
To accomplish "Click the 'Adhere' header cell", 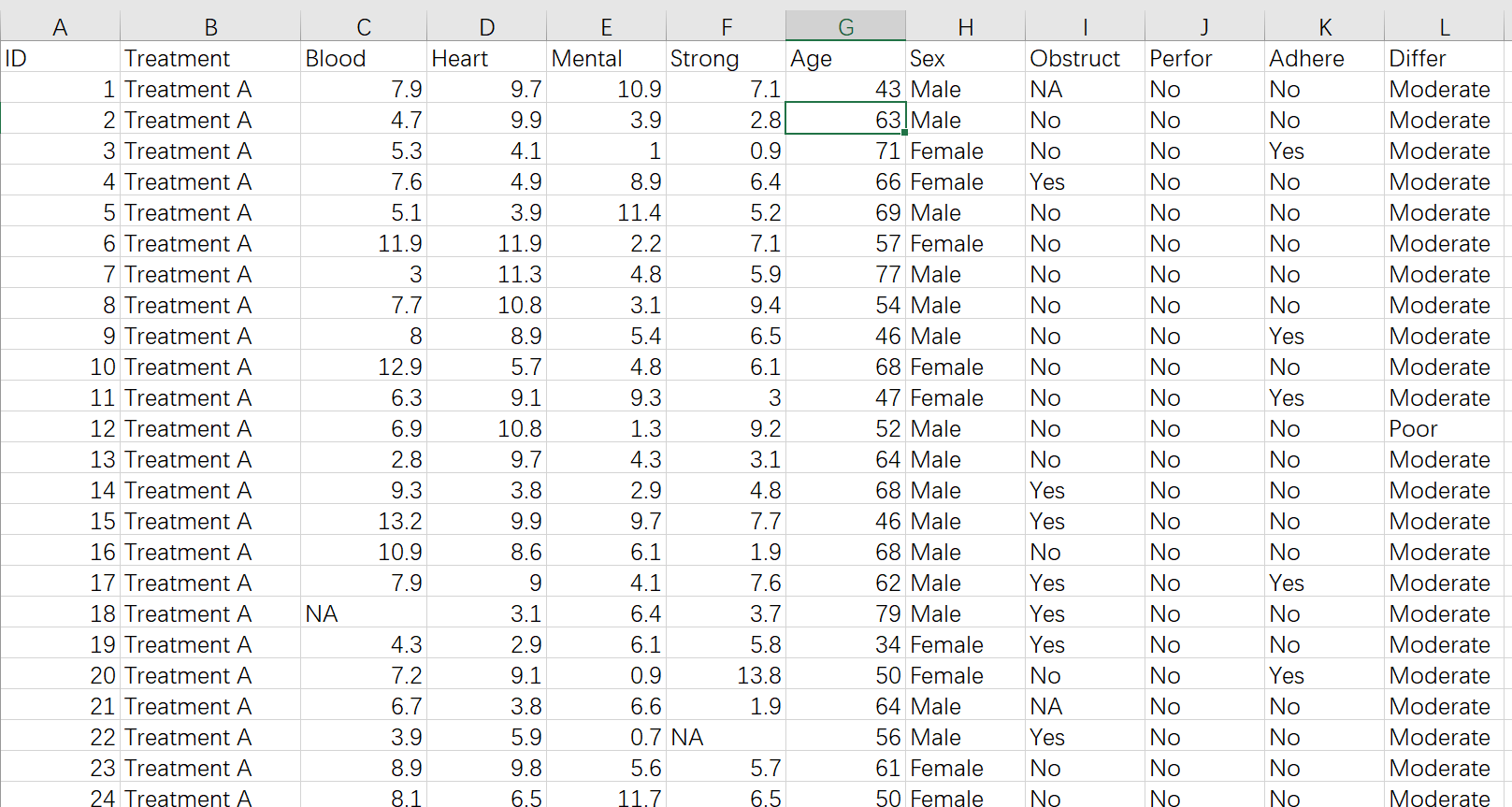I will coord(1324,58).
